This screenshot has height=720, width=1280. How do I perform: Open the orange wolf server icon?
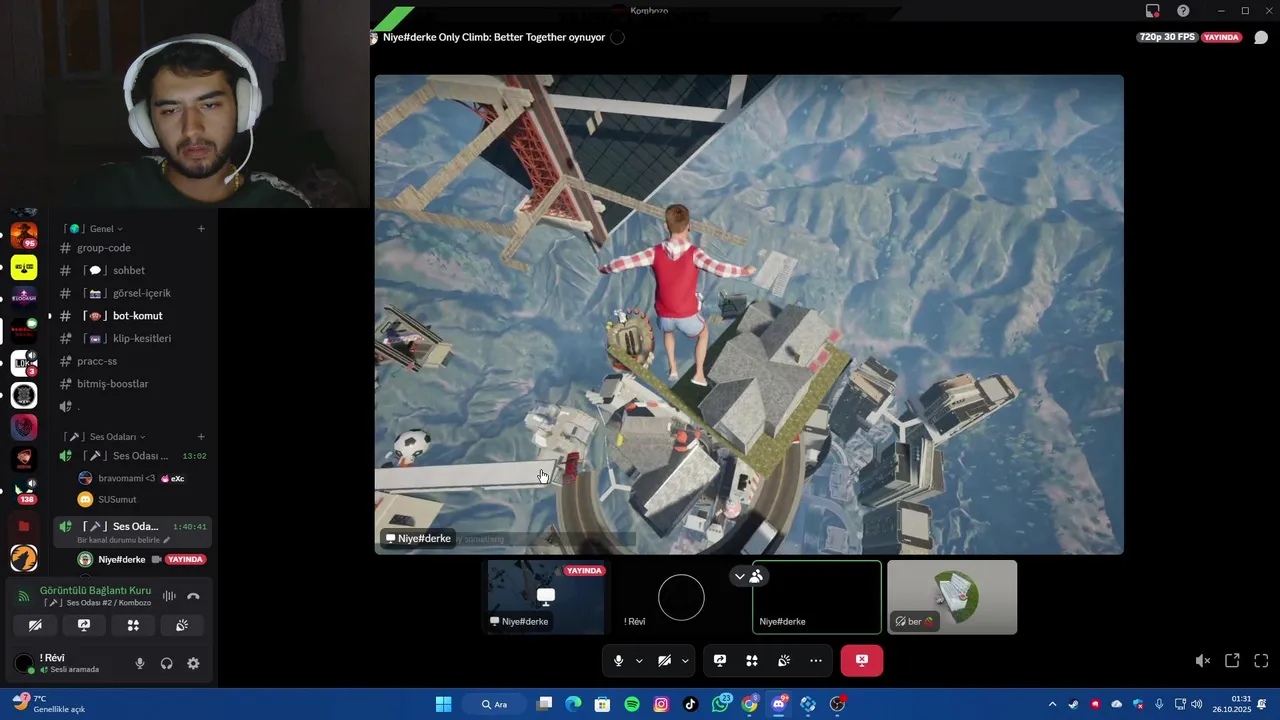pyautogui.click(x=24, y=558)
